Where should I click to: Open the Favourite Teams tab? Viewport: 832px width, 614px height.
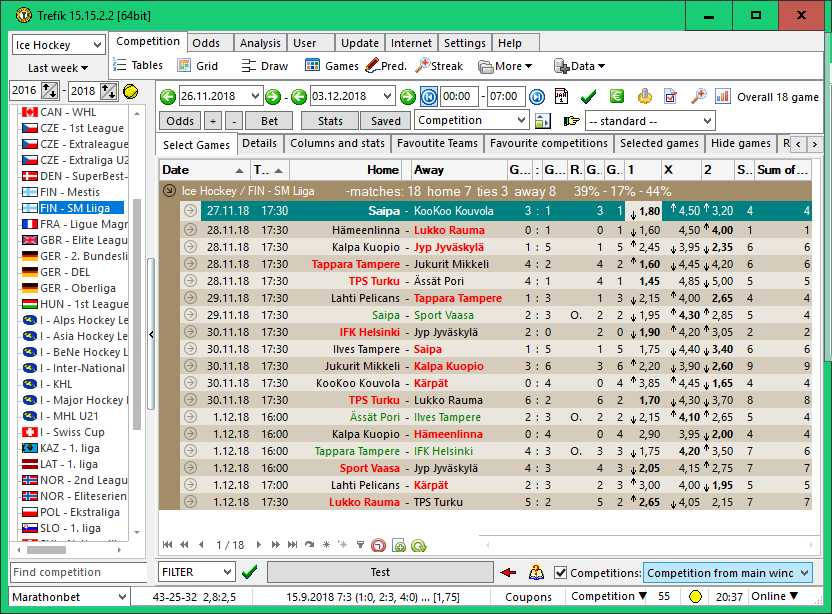pos(436,144)
